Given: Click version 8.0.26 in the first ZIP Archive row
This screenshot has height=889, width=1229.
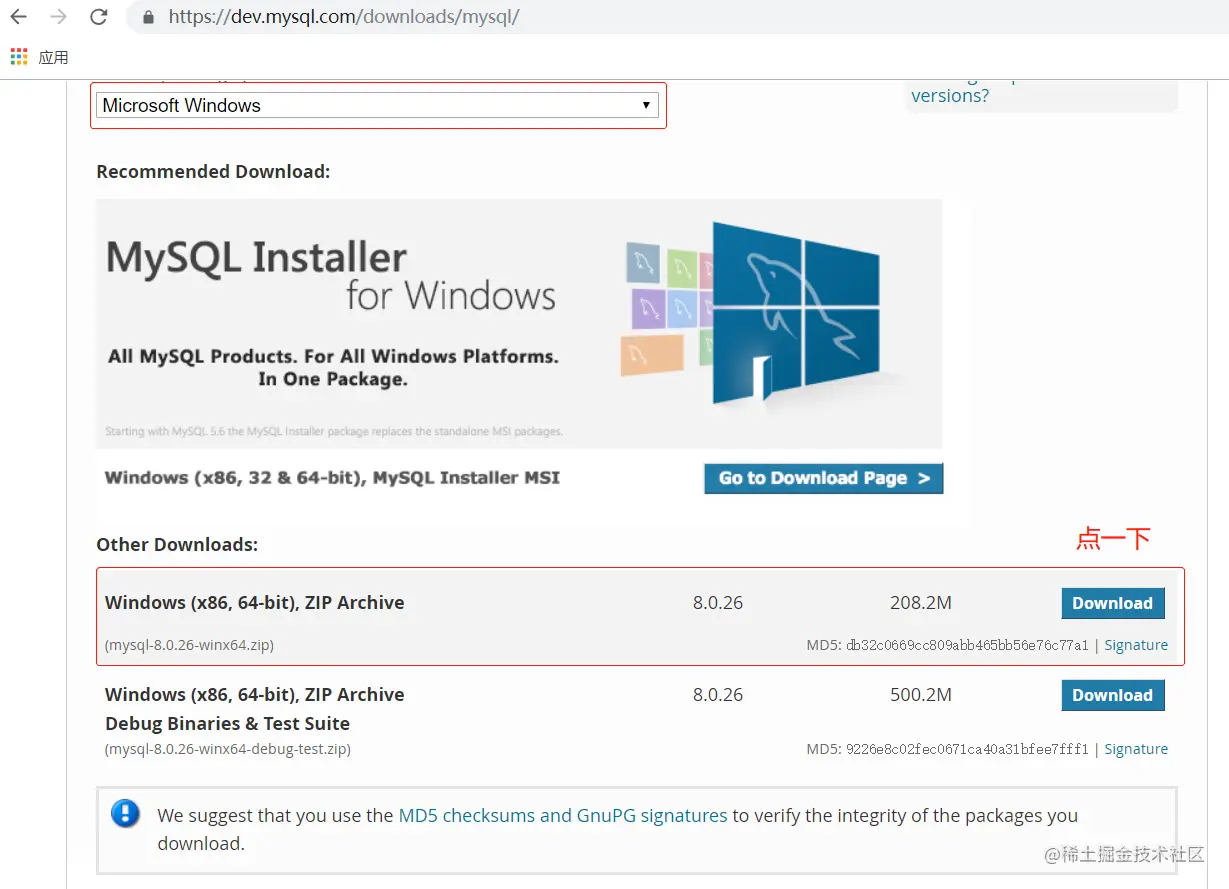Looking at the screenshot, I should click(x=718, y=603).
